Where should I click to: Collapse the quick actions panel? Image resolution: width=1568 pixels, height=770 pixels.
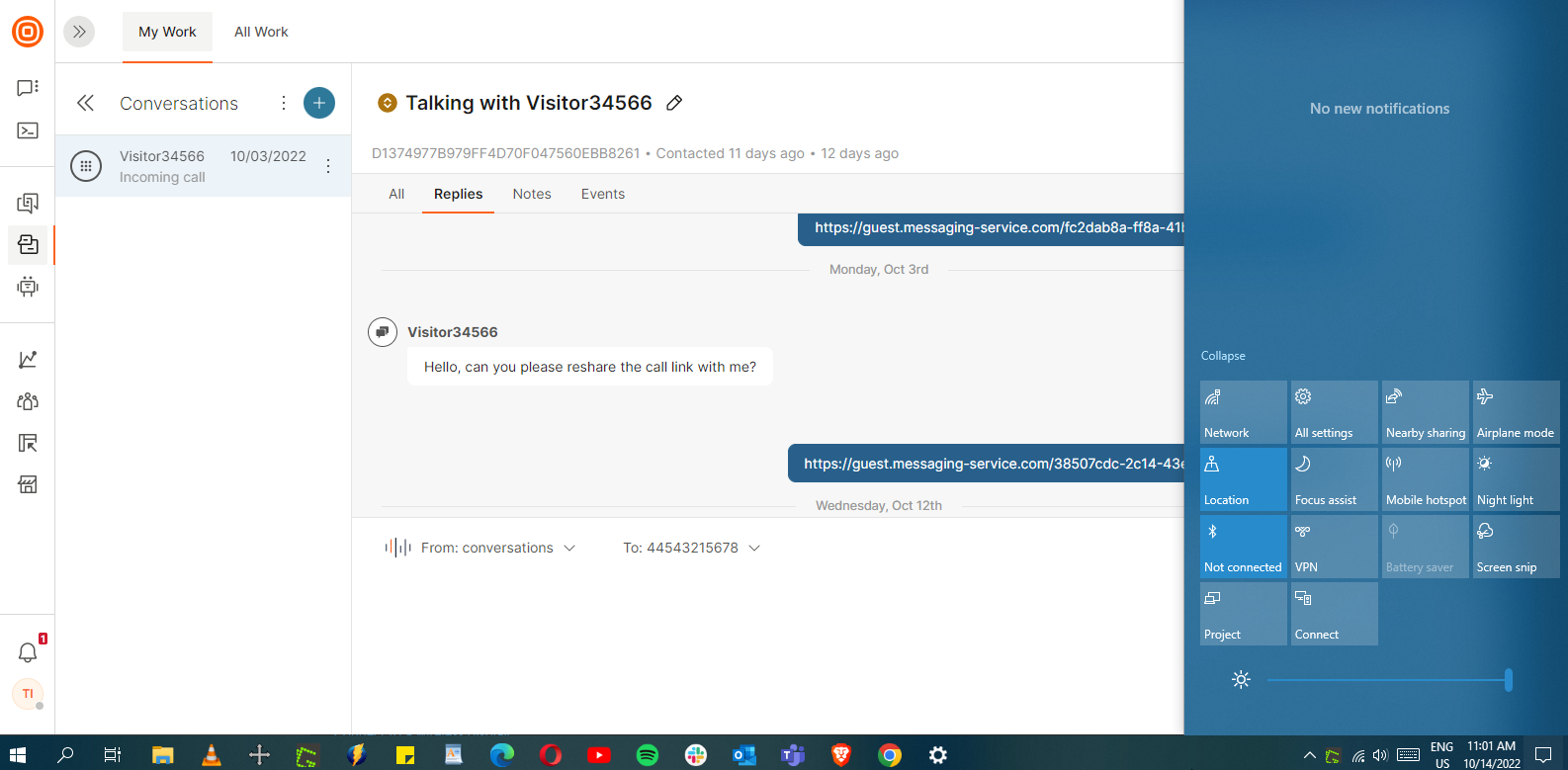pyautogui.click(x=1223, y=356)
